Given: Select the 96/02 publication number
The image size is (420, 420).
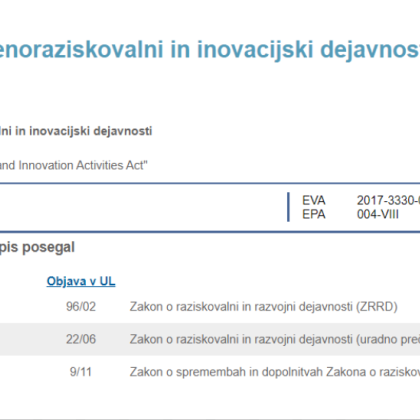Looking at the screenshot, I should (x=81, y=306).
